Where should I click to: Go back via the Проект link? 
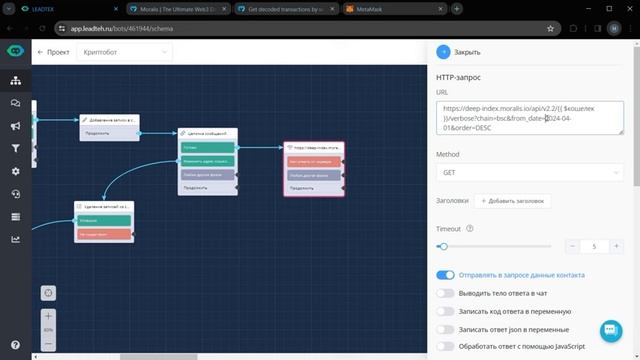point(53,52)
